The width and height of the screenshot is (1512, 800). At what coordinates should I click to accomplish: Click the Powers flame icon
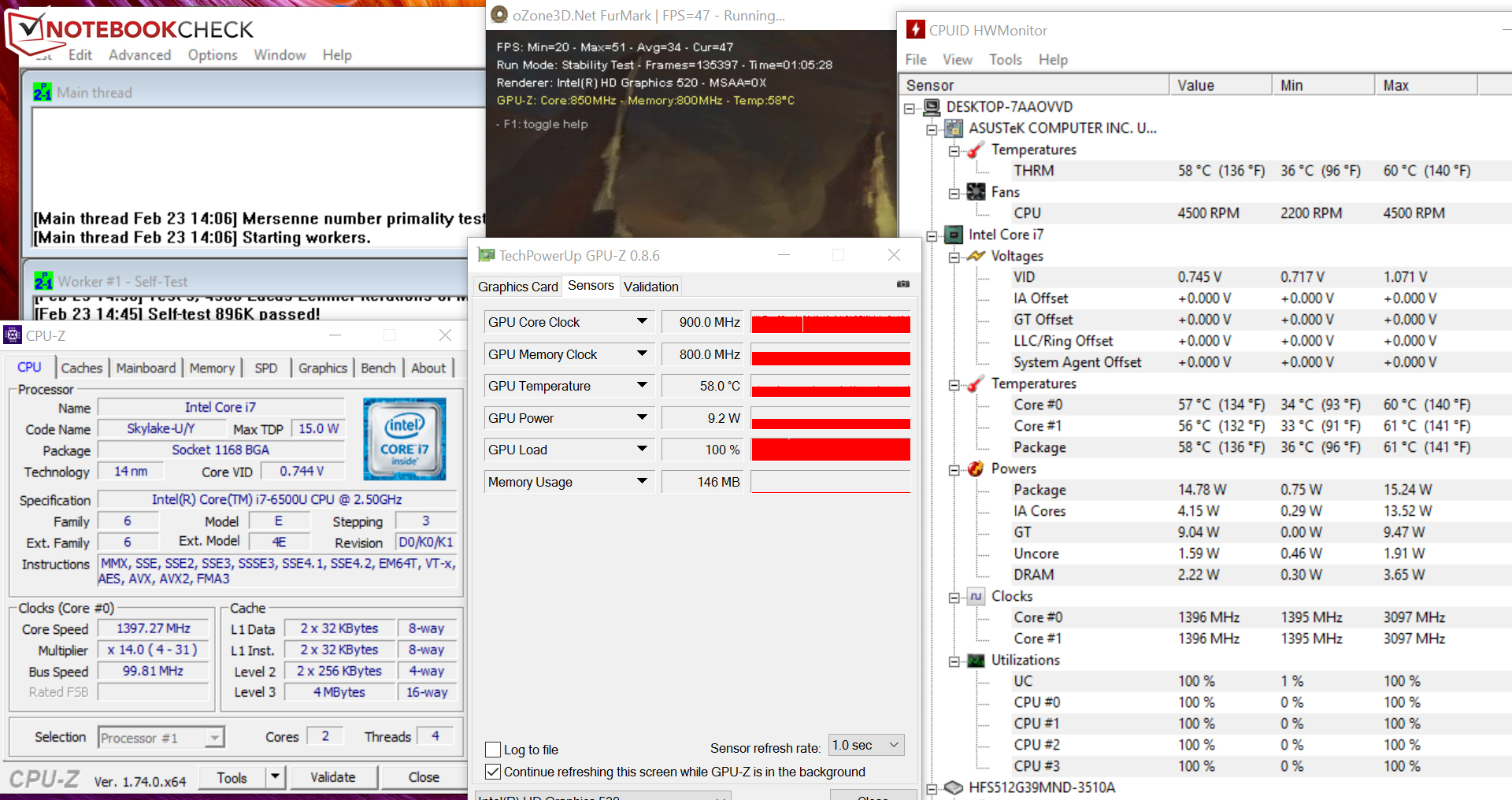(976, 469)
